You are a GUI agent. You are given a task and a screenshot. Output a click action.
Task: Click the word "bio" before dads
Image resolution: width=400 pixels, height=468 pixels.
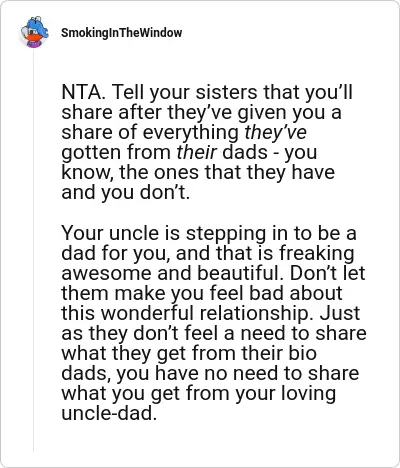(303, 353)
